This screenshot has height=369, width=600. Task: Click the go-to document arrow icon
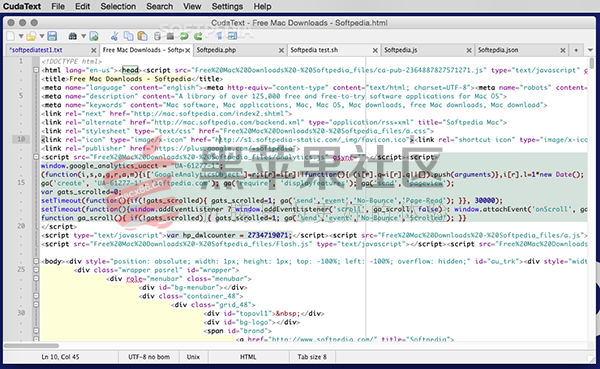[x=94, y=36]
